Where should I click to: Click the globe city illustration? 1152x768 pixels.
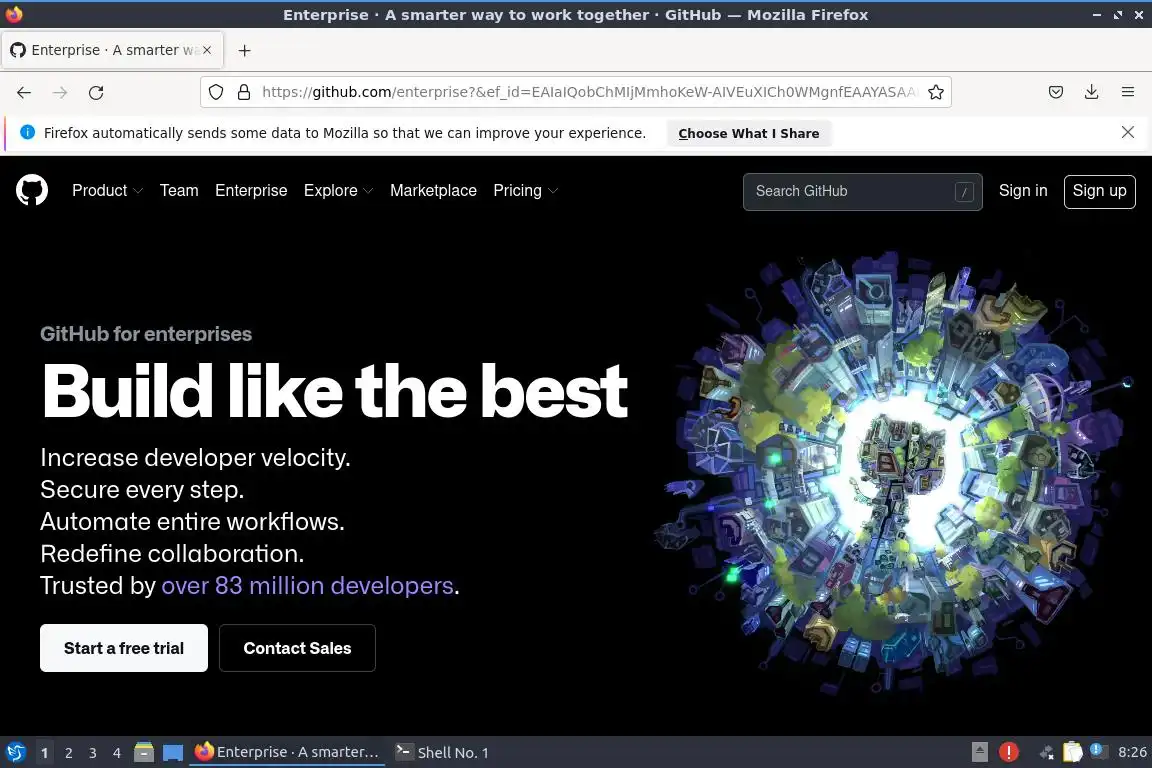[893, 474]
